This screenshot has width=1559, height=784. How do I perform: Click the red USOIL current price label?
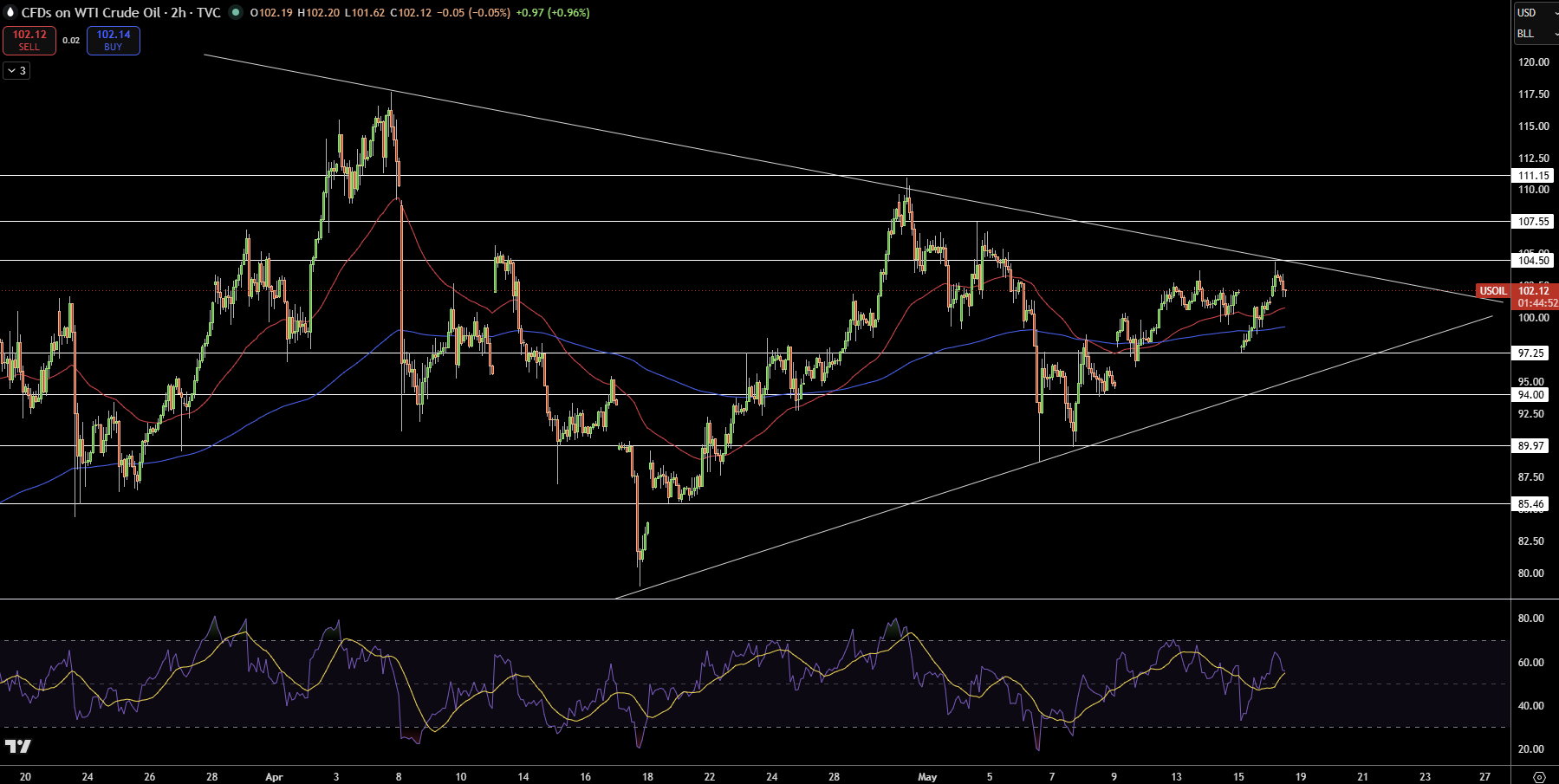point(1493,291)
